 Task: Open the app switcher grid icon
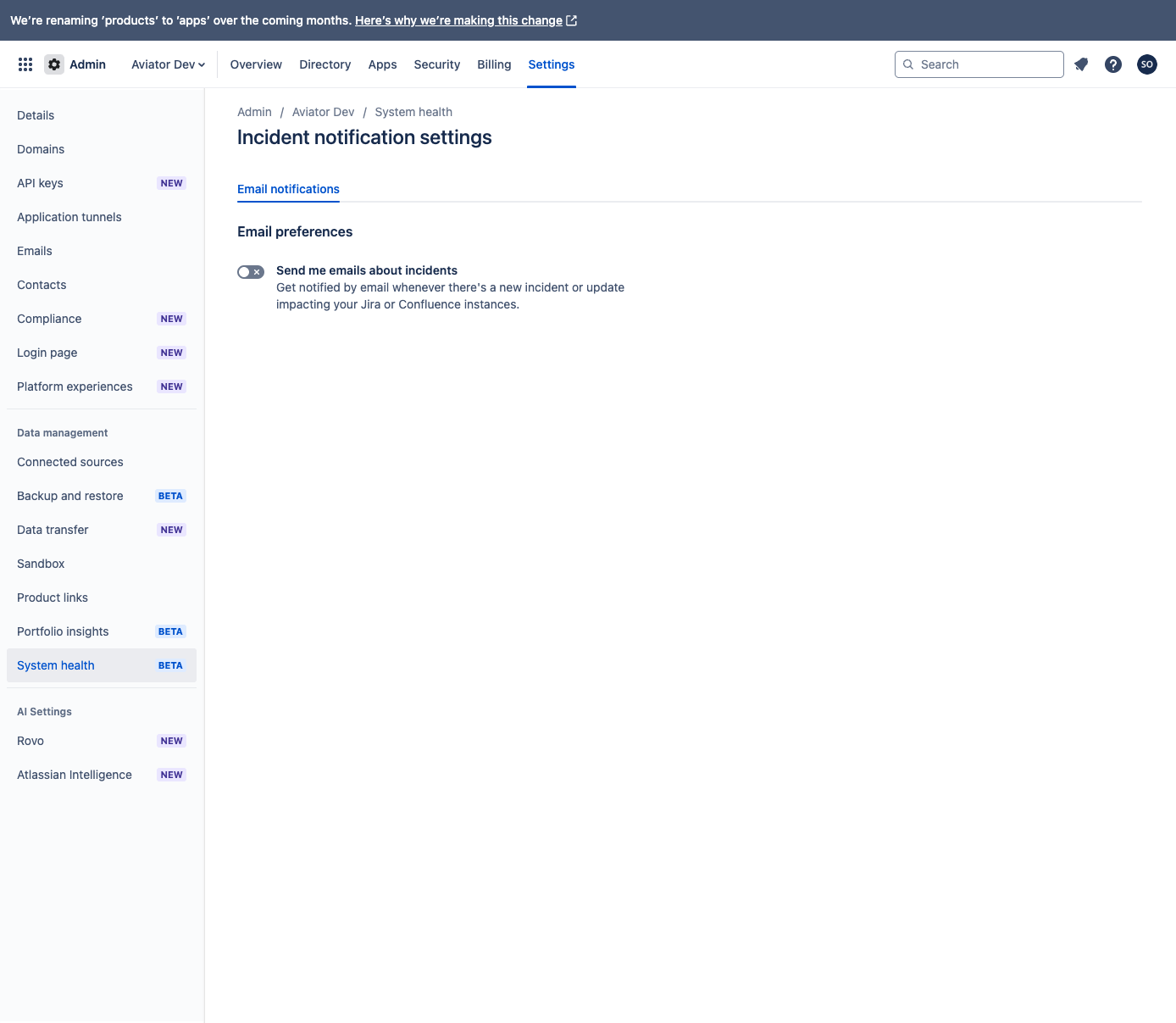[25, 64]
